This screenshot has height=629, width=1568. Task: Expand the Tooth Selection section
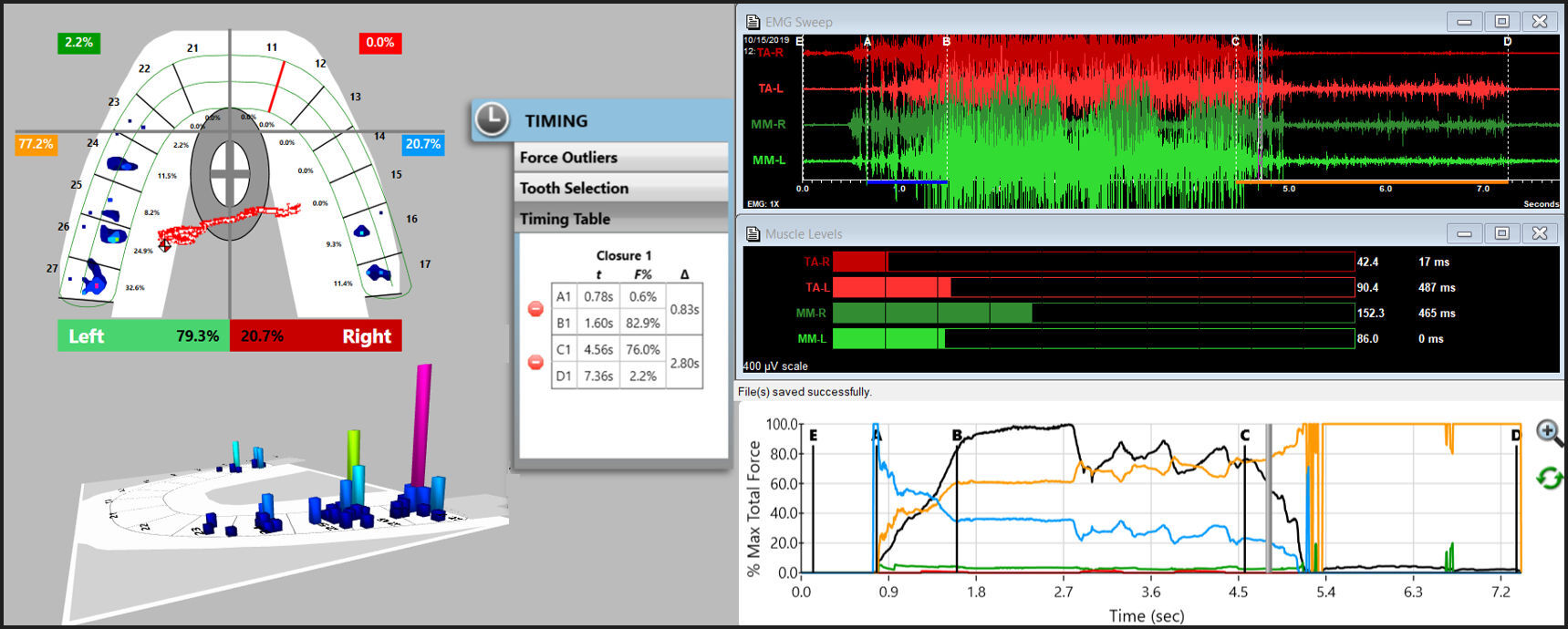[621, 189]
